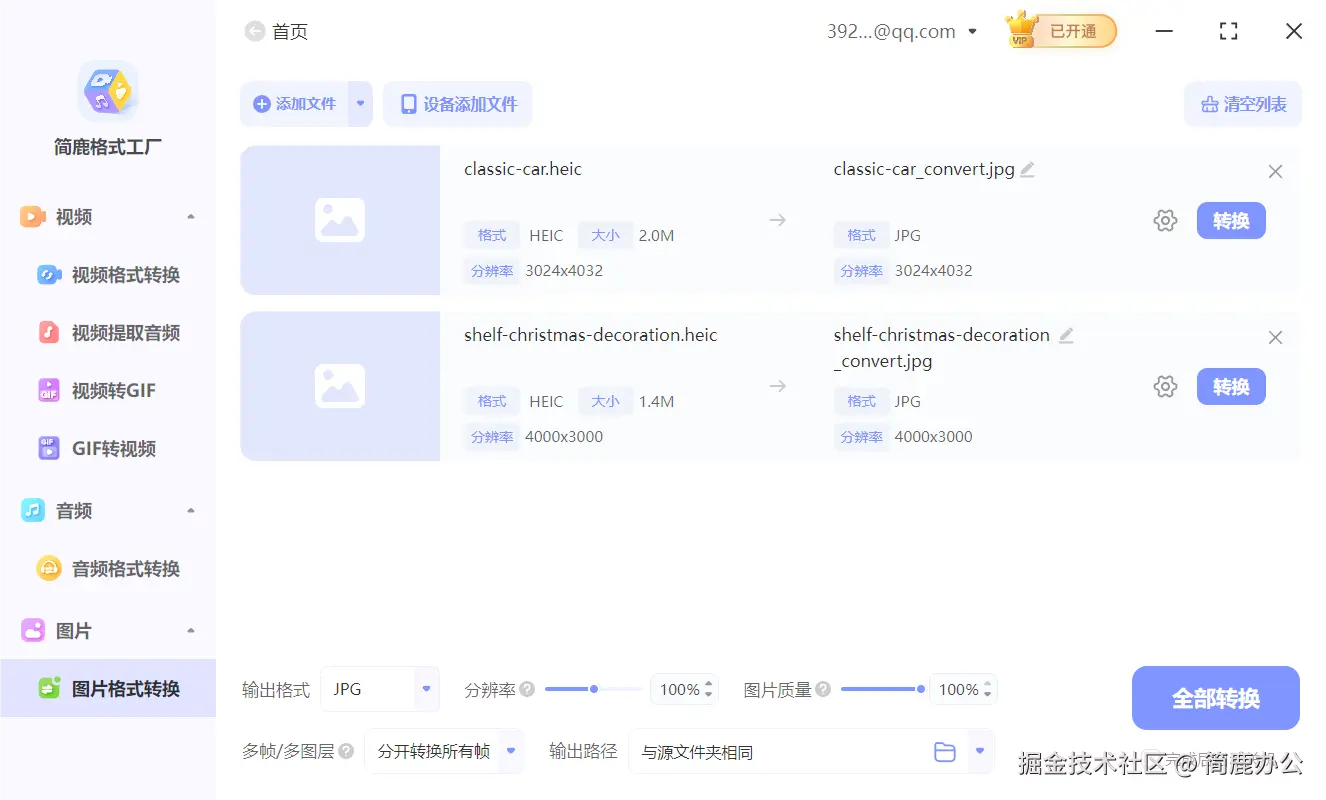Click the 全部转换 button
Screen dimensions: 1326x800
1215,697
